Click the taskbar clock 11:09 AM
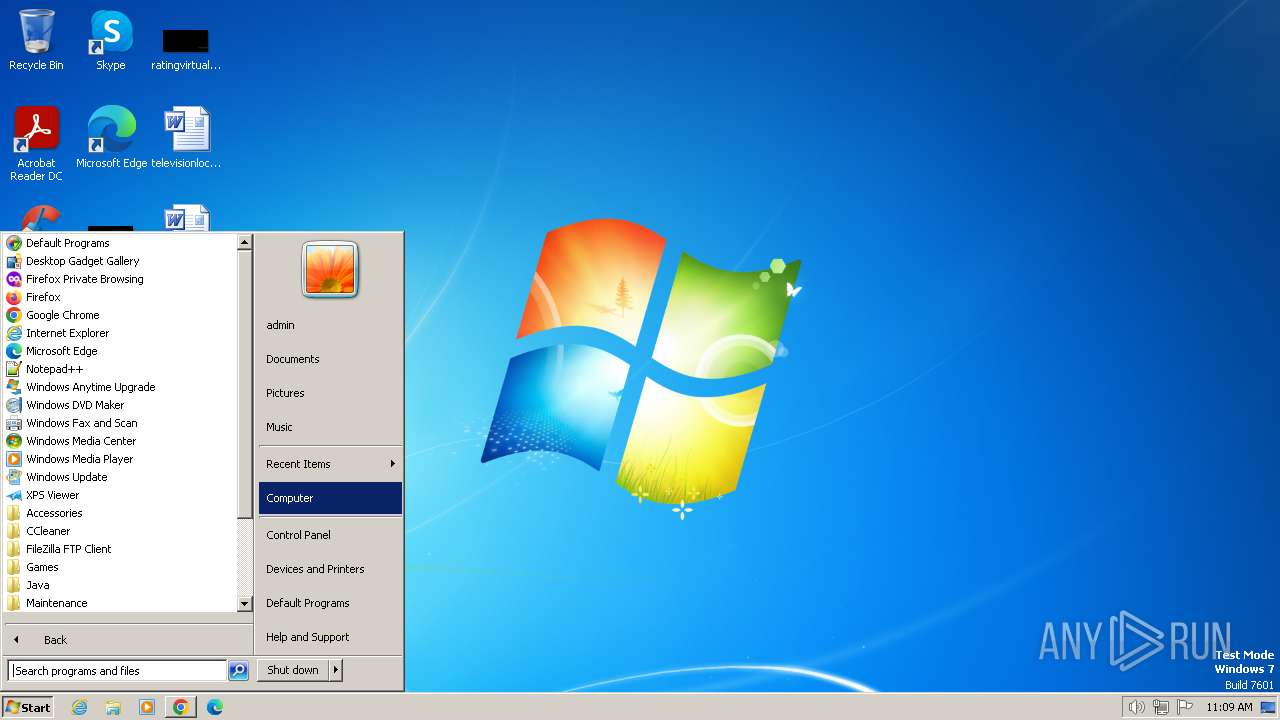The height and width of the screenshot is (720, 1280). coord(1229,707)
